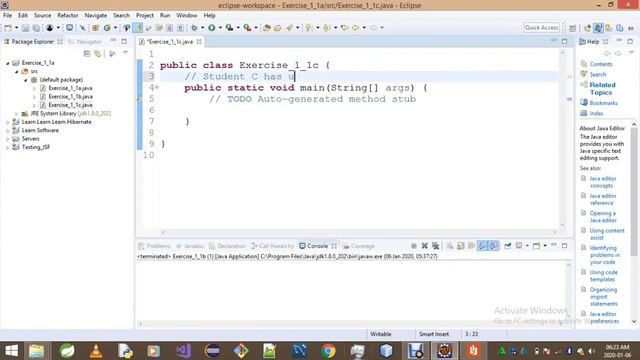Switch to the Navigator tab
The width and height of the screenshot is (640, 360).
(85, 42)
